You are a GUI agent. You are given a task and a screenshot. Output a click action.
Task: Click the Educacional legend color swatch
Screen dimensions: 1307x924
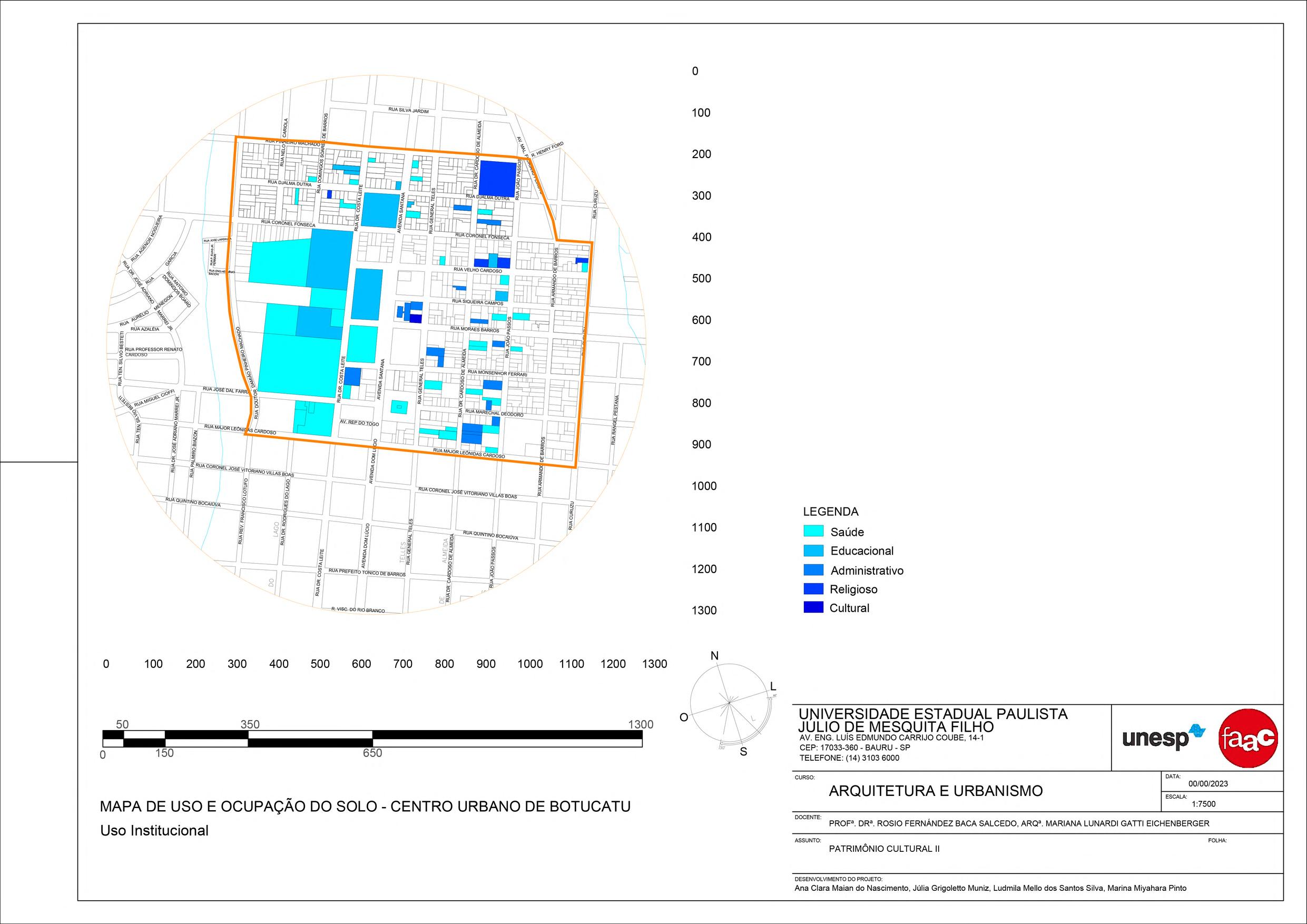click(813, 551)
